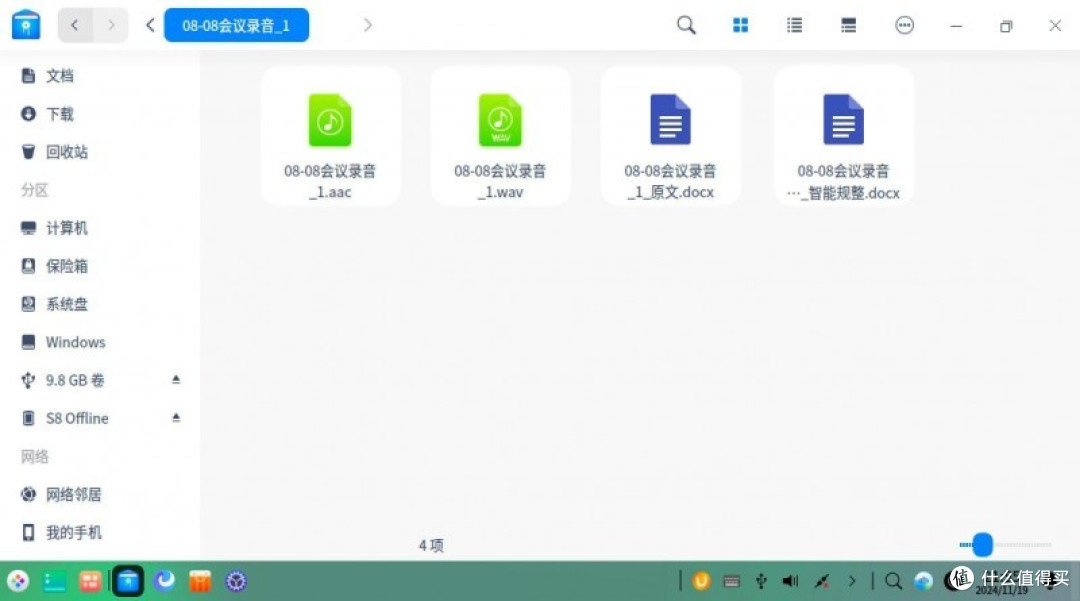Switch to icon grid view

pyautogui.click(x=740, y=25)
